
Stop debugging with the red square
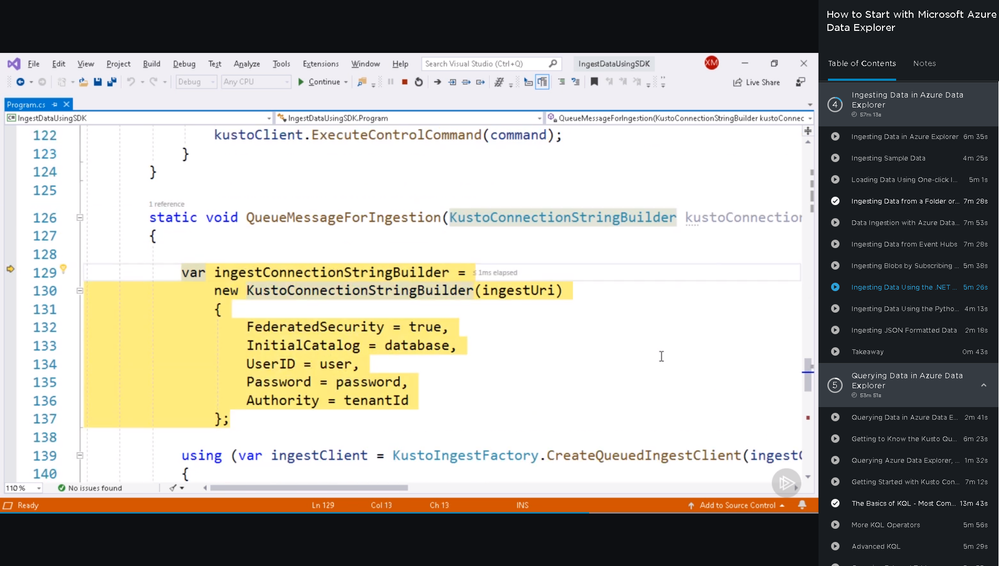[x=404, y=82]
